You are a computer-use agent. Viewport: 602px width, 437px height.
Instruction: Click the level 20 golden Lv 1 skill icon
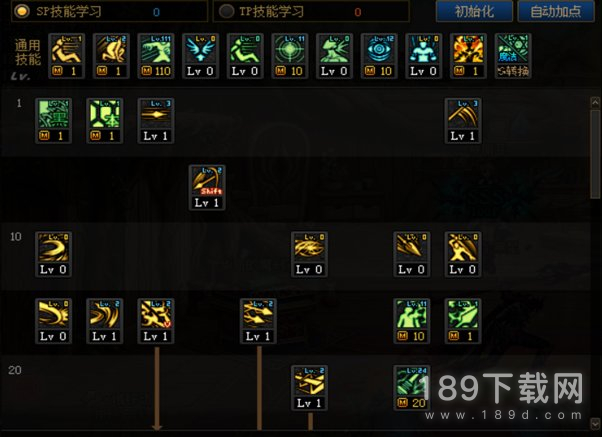coord(309,388)
